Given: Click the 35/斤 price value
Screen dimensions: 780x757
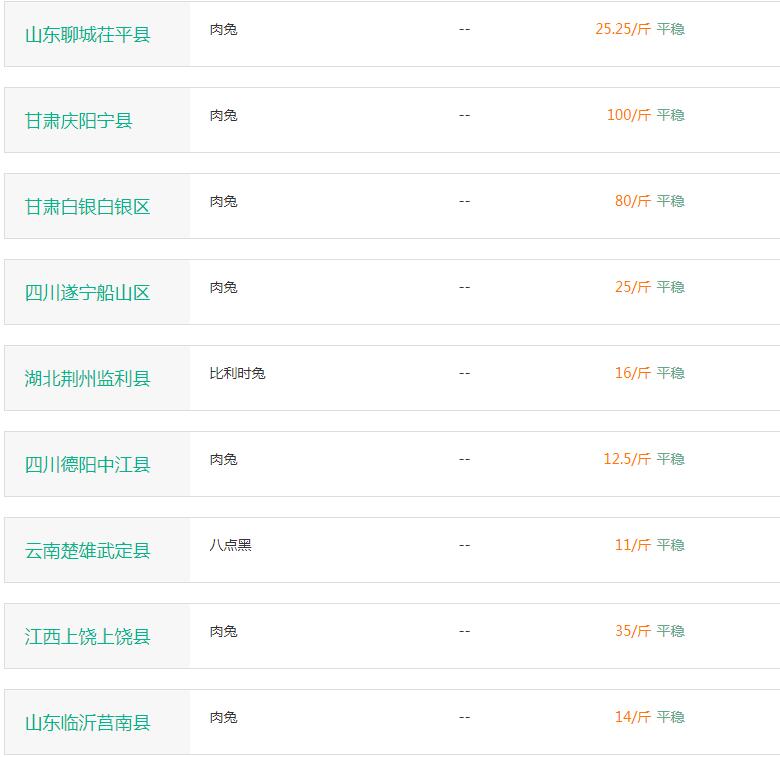Looking at the screenshot, I should pos(632,631).
